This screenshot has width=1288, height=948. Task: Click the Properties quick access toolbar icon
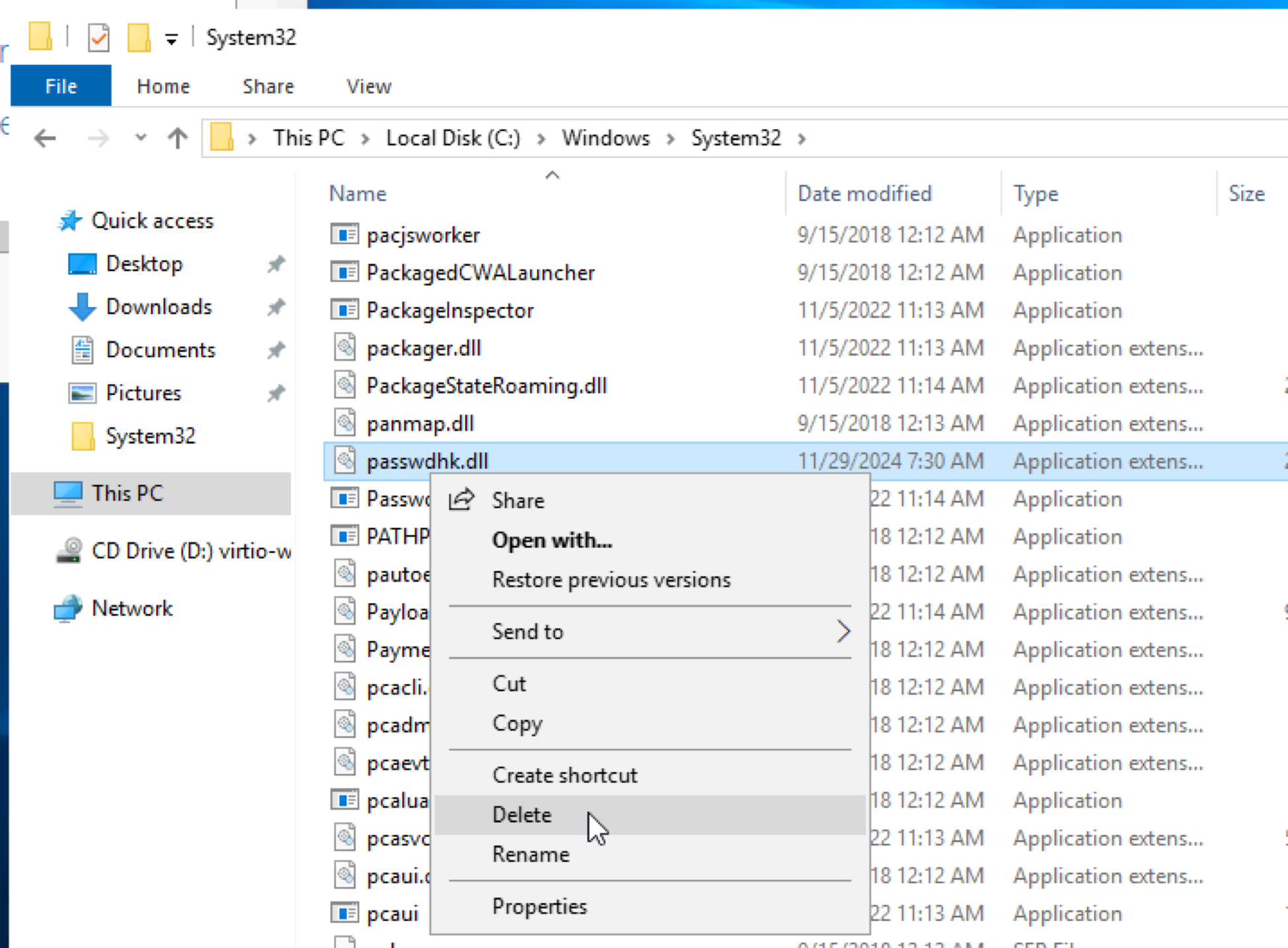tap(99, 38)
